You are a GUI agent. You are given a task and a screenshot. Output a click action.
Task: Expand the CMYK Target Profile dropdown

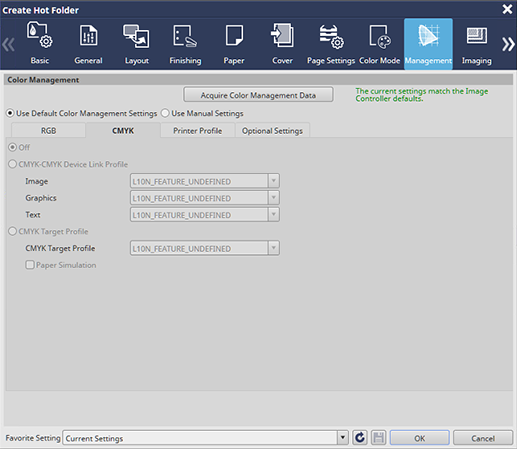[273, 248]
